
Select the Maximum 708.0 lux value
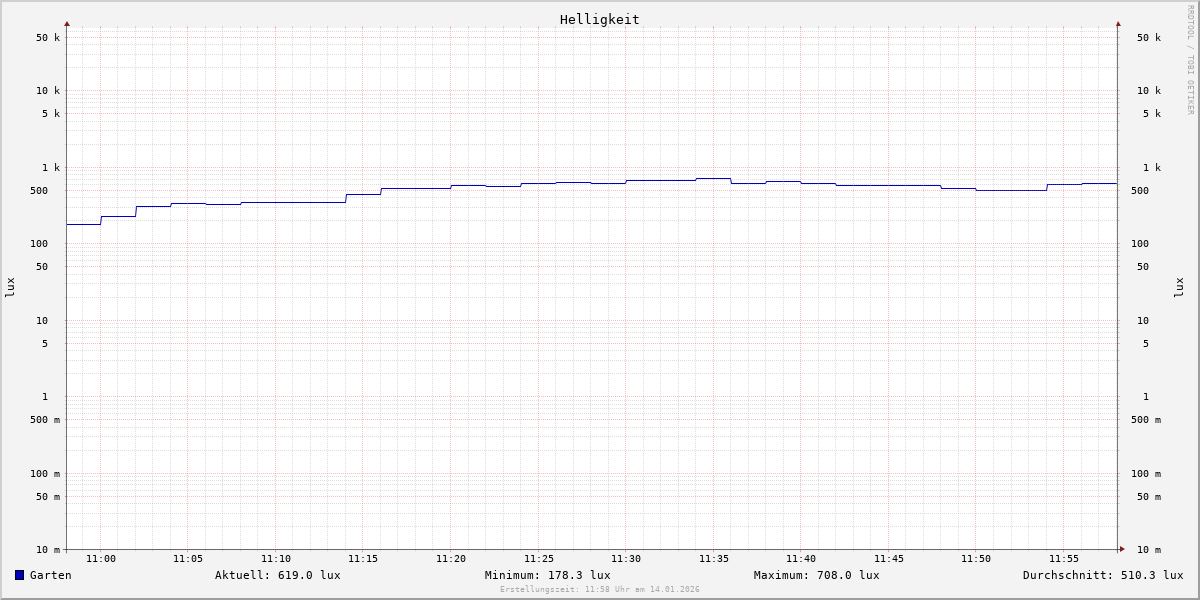coord(816,575)
